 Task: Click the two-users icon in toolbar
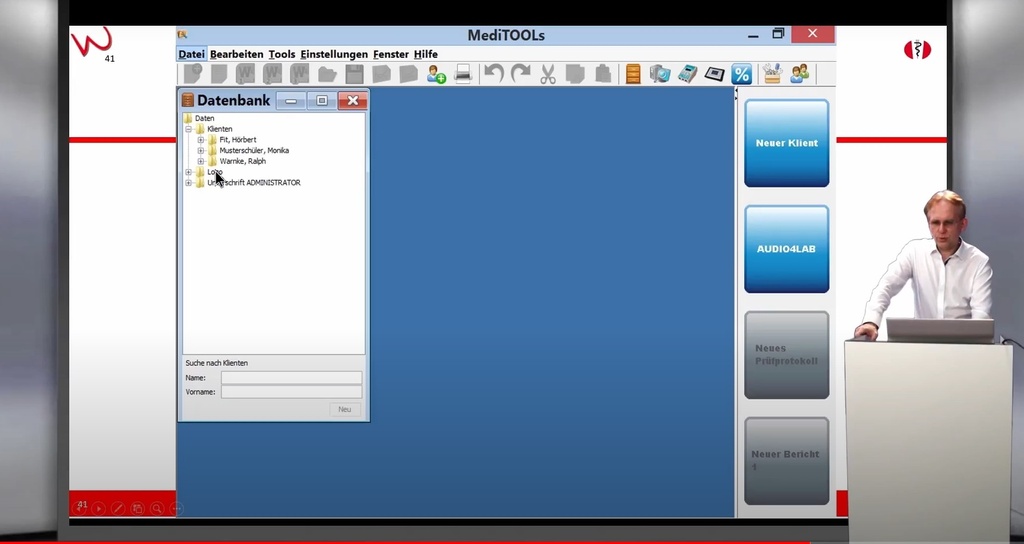click(x=799, y=74)
